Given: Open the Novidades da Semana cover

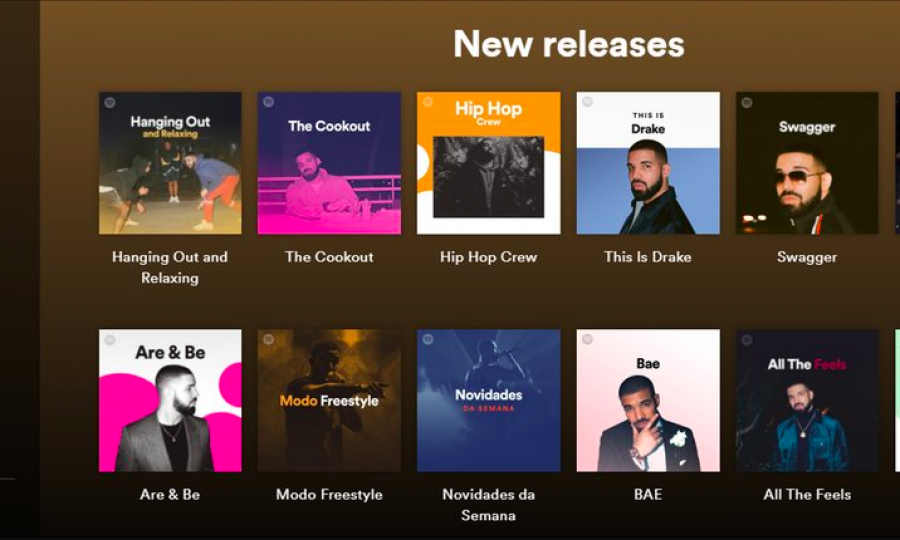Looking at the screenshot, I should tap(488, 401).
